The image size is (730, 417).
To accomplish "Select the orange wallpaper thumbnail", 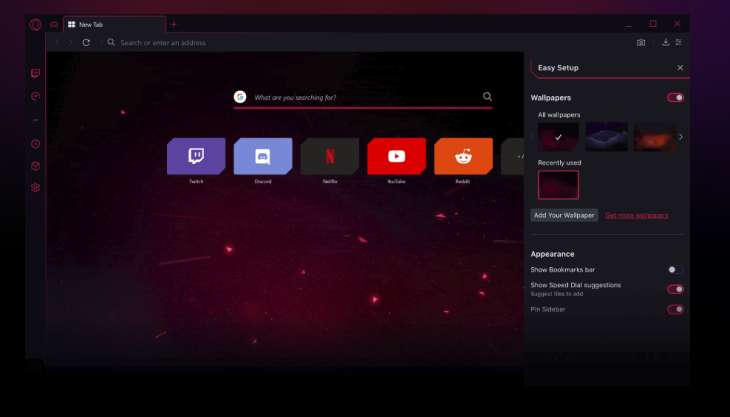I will pos(655,137).
